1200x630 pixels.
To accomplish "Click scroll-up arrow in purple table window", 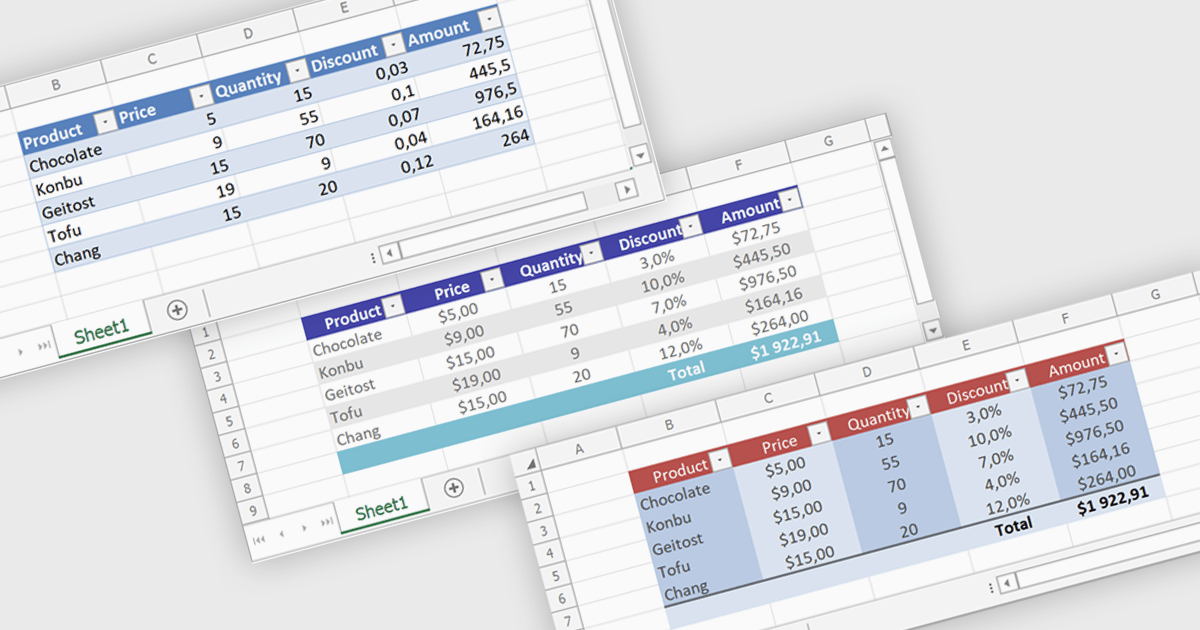I will pyautogui.click(x=884, y=150).
